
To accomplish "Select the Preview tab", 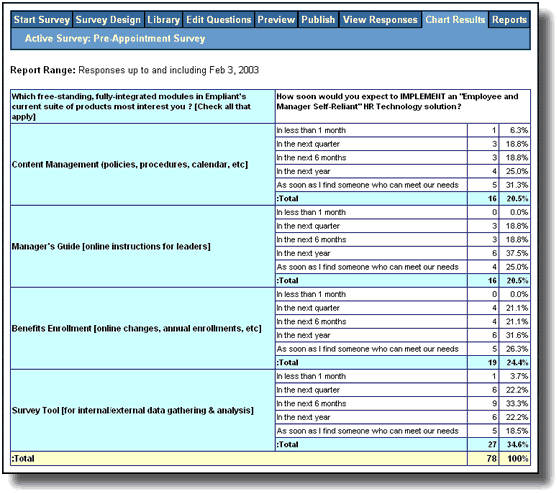I will coord(276,20).
